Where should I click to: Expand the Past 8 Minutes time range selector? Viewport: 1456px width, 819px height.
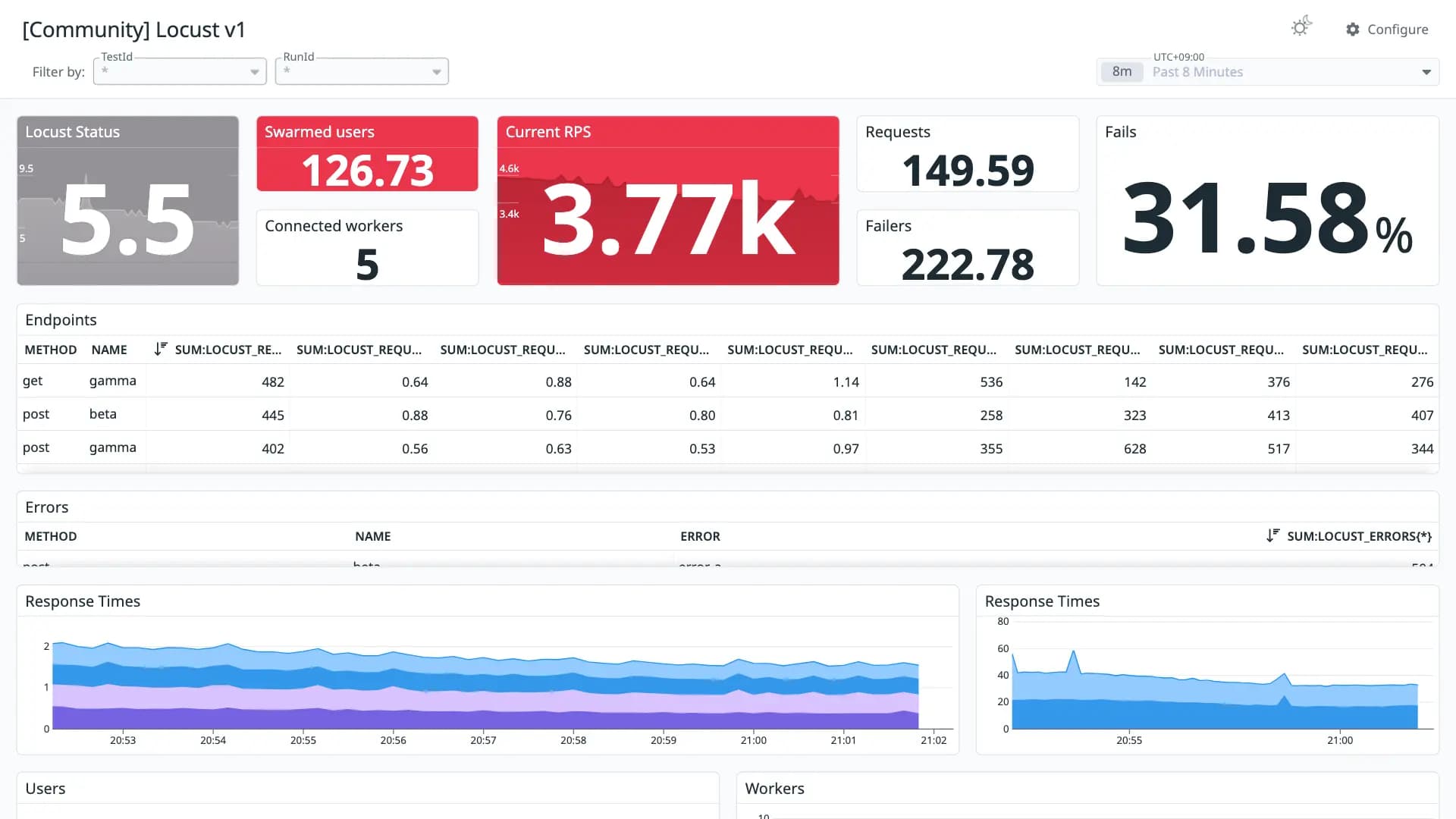coord(1267,71)
